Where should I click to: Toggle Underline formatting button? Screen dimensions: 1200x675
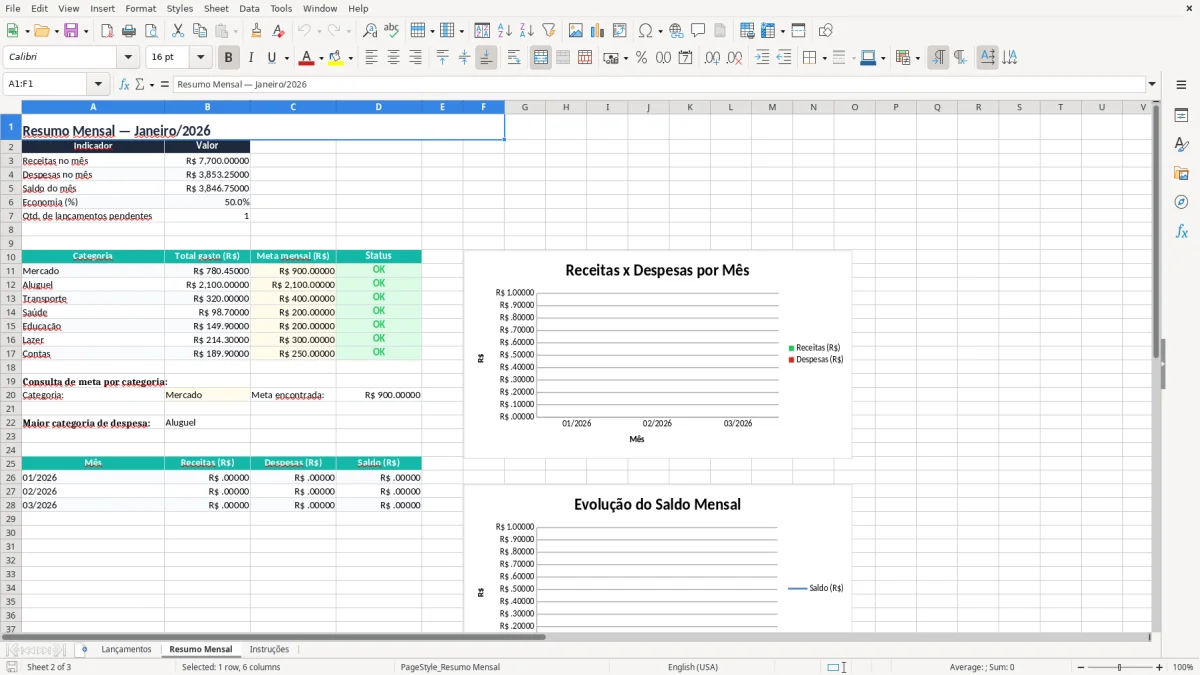[x=271, y=58]
